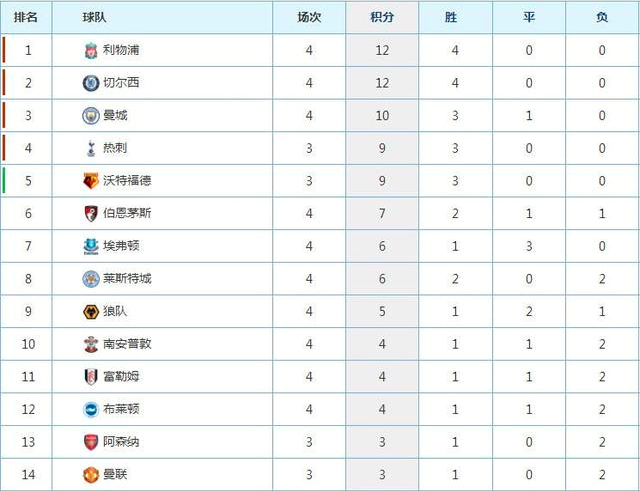Click the Liverpool club crest icon
This screenshot has width=640, height=491.
91,50
